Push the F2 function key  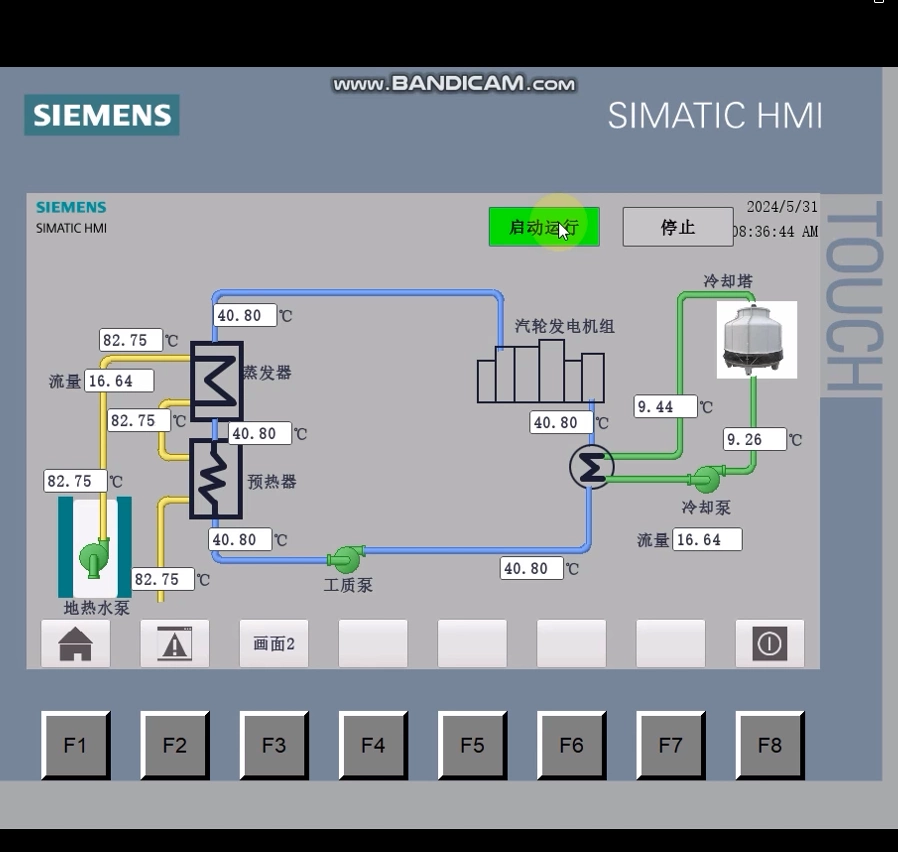tap(175, 746)
